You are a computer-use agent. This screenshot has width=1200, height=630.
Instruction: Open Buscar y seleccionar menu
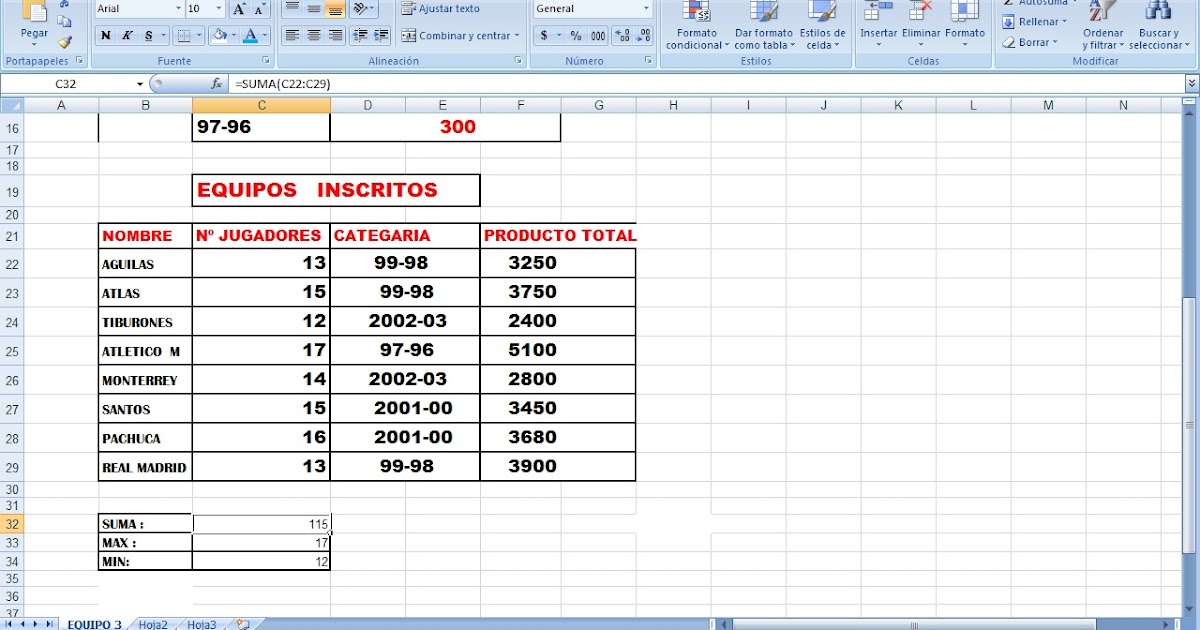pyautogui.click(x=1159, y=26)
